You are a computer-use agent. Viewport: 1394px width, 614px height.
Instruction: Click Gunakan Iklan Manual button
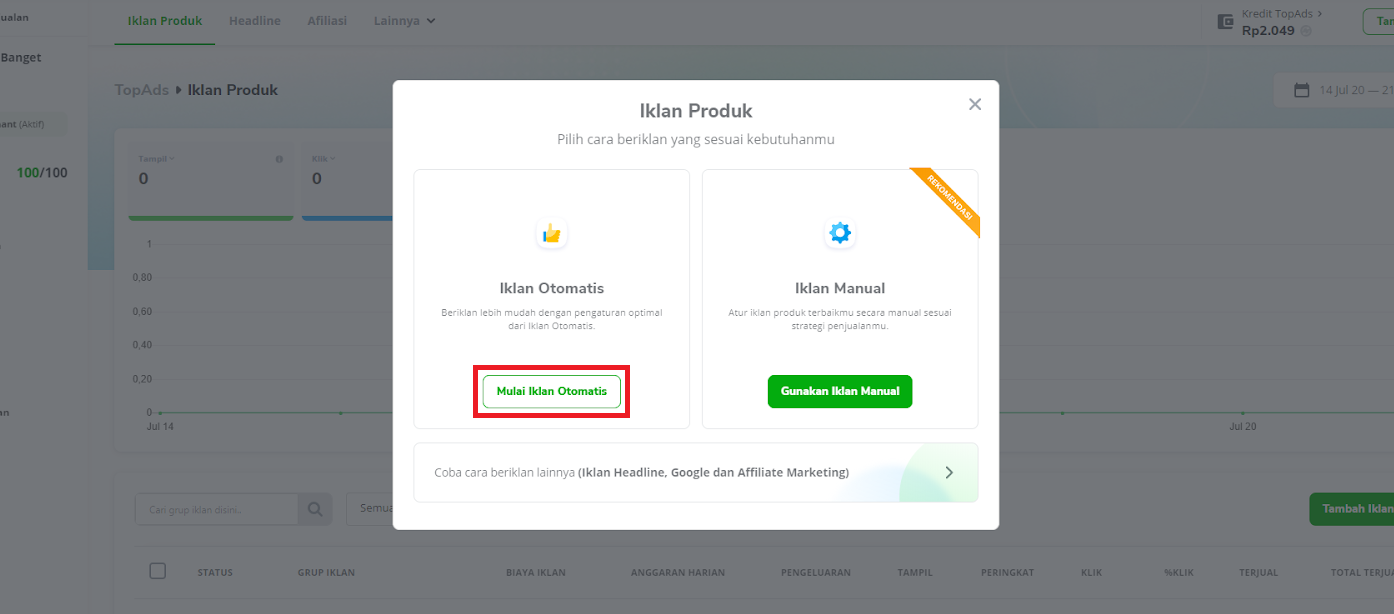(x=840, y=391)
